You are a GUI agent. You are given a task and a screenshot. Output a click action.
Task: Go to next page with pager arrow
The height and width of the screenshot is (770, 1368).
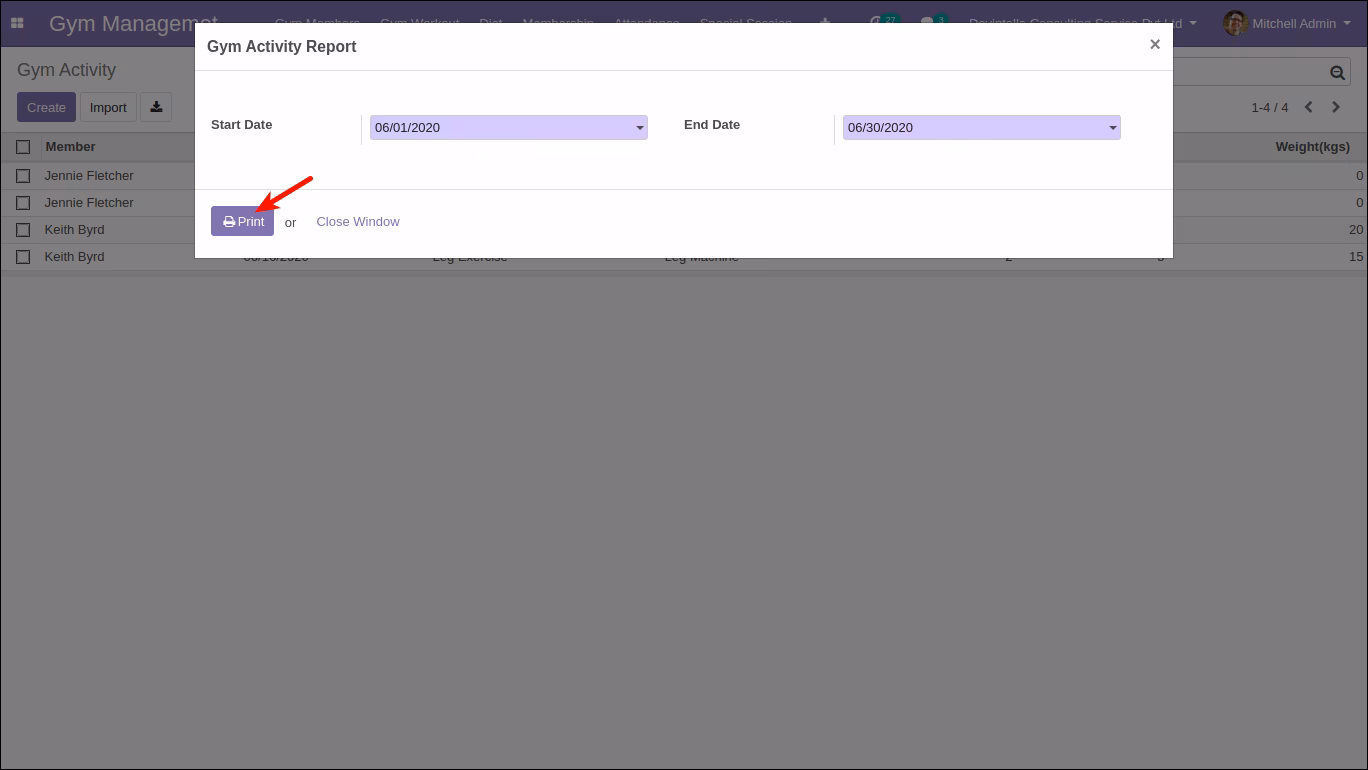pyautogui.click(x=1336, y=107)
